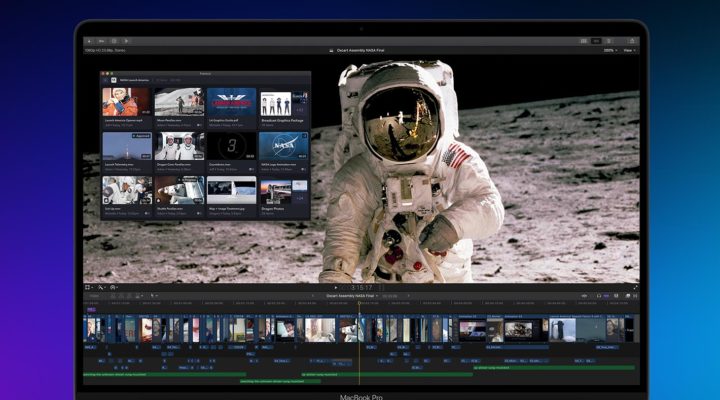Toggle audio skimming headphones icon
This screenshot has width=720, height=400.
tap(599, 296)
